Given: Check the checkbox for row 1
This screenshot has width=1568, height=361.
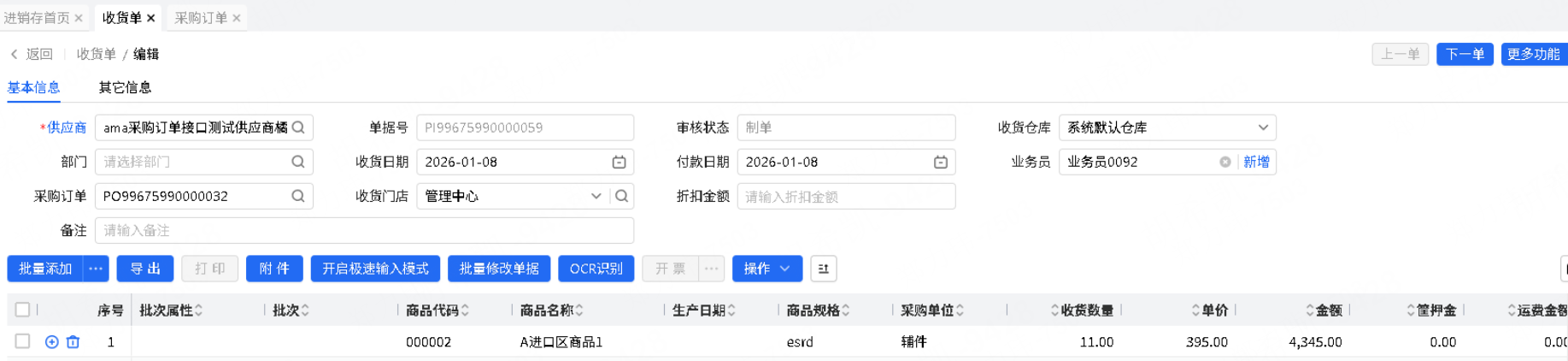Looking at the screenshot, I should [23, 341].
